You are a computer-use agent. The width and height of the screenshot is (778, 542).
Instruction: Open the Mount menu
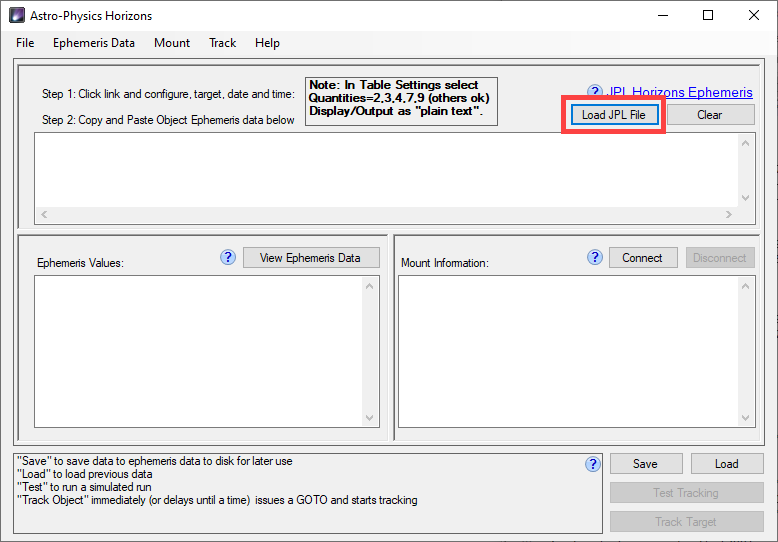point(172,43)
